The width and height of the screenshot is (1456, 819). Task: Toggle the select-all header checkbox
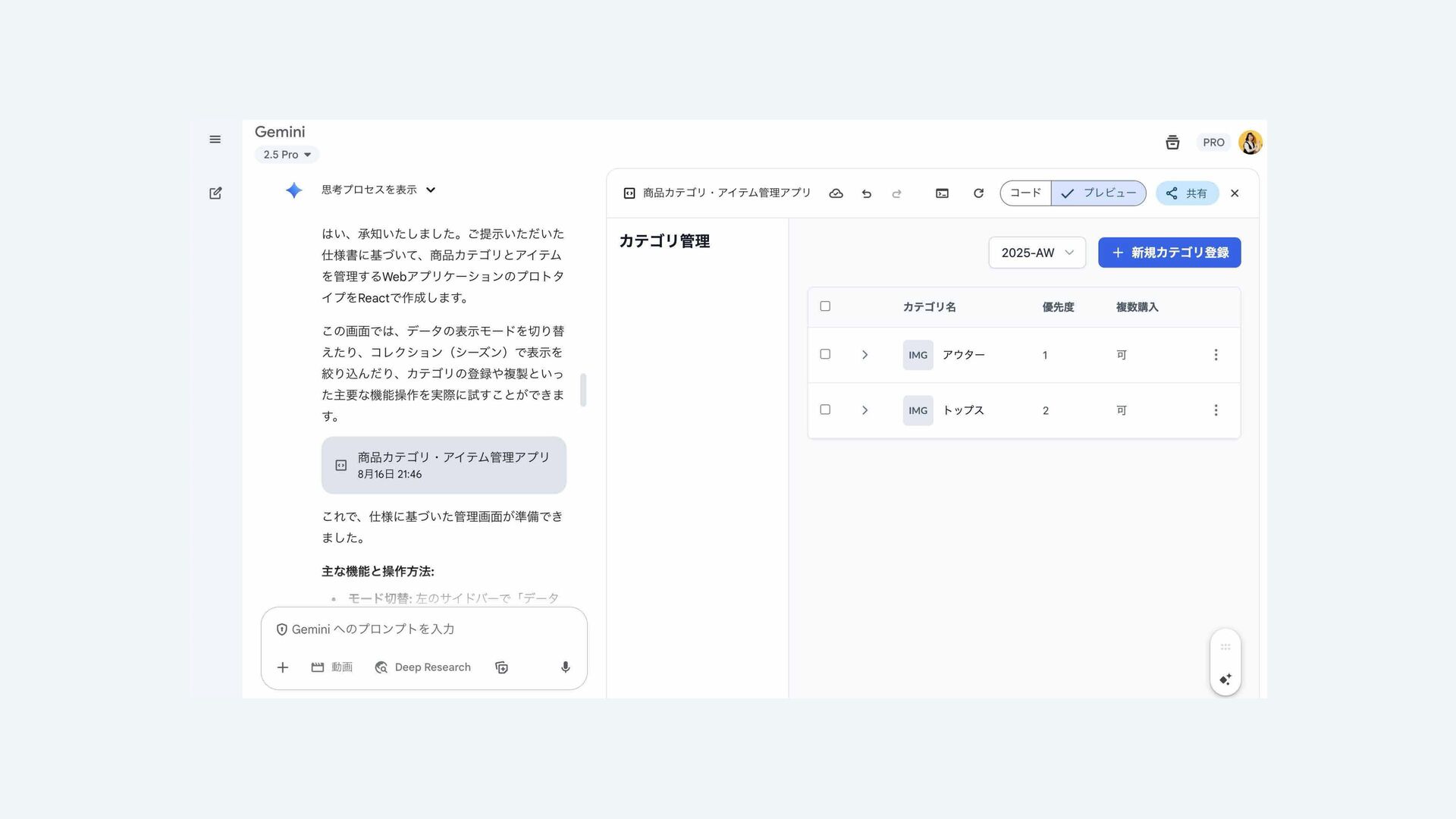point(825,306)
